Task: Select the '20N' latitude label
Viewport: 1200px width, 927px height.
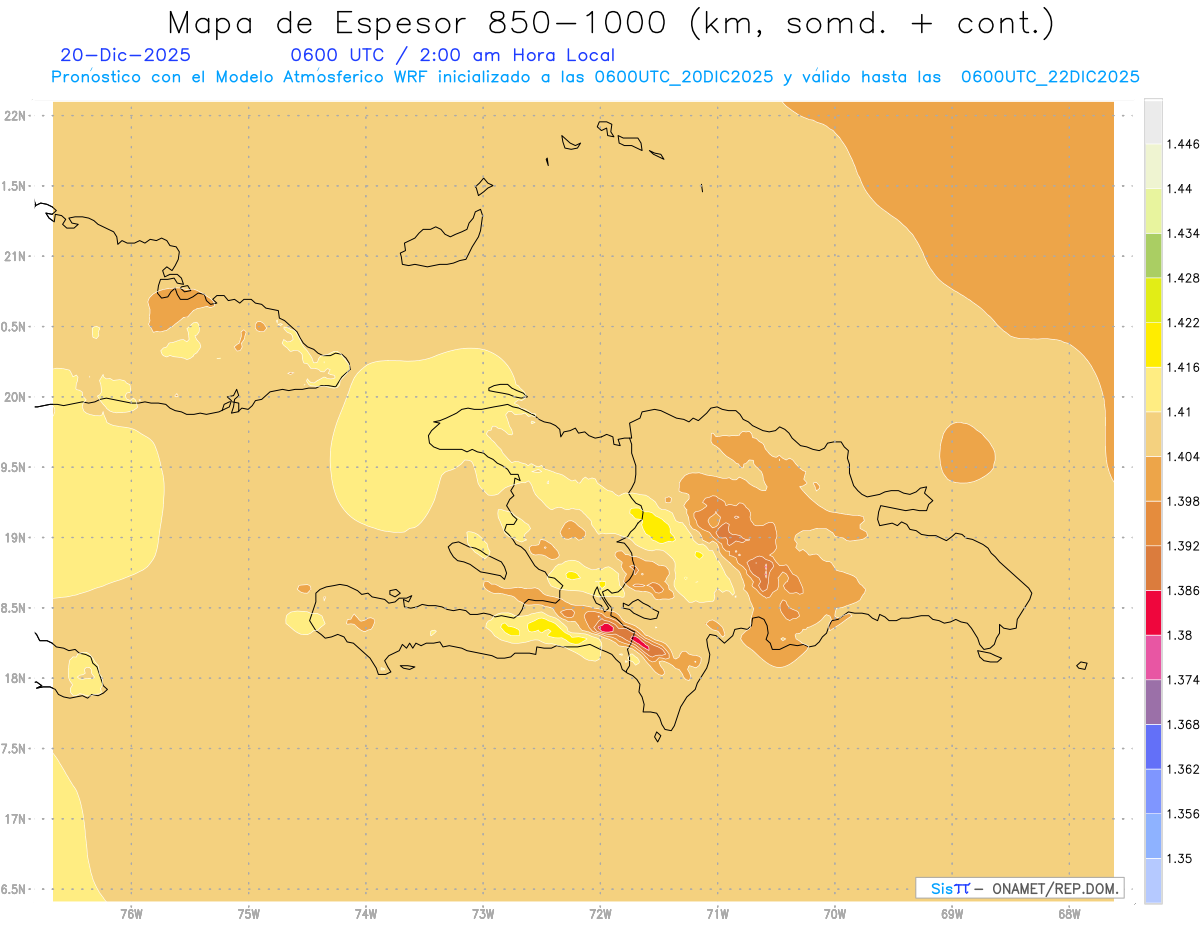Action: point(15,397)
